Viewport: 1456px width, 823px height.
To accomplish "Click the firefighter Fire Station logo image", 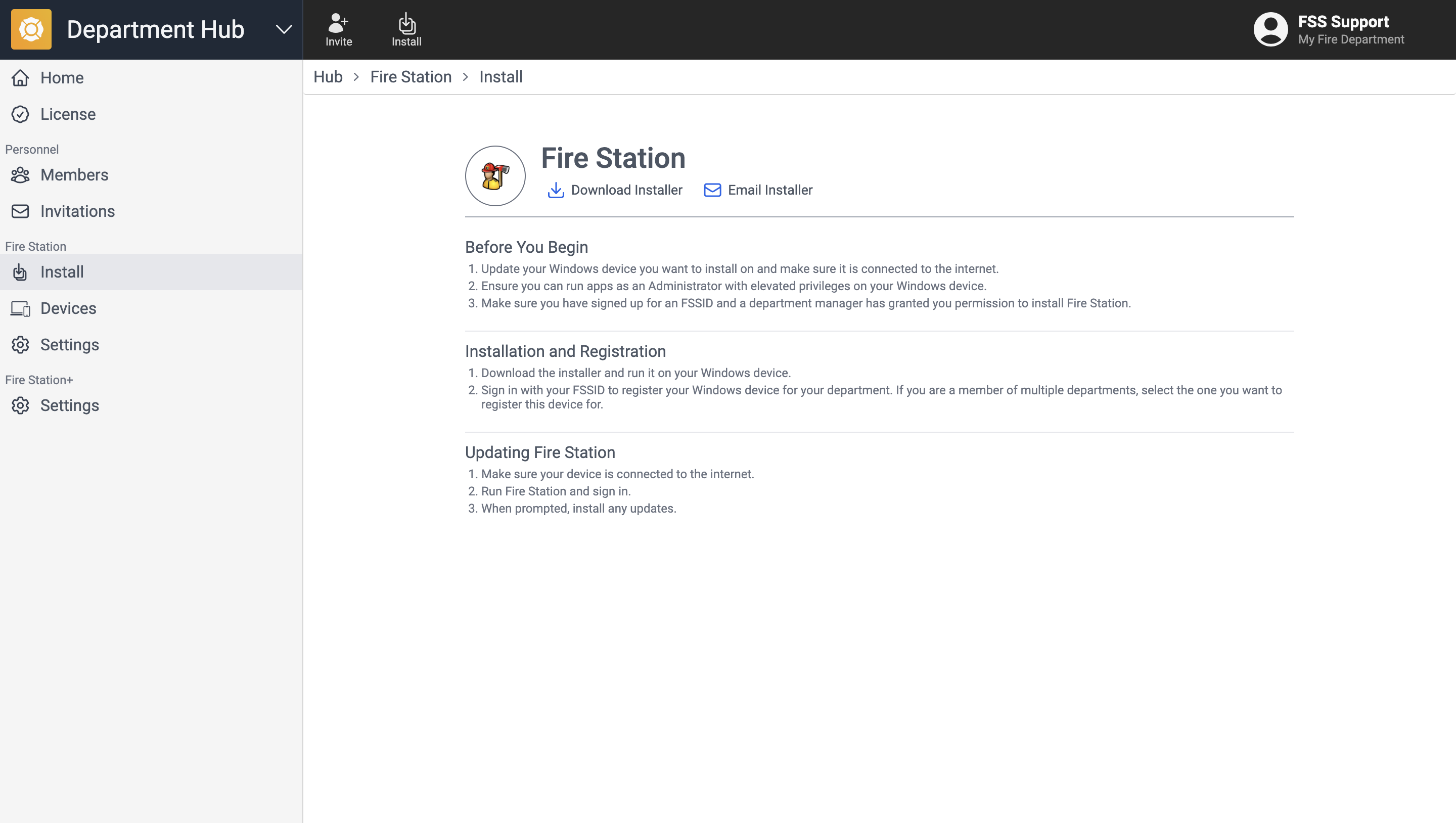I will coord(495,176).
